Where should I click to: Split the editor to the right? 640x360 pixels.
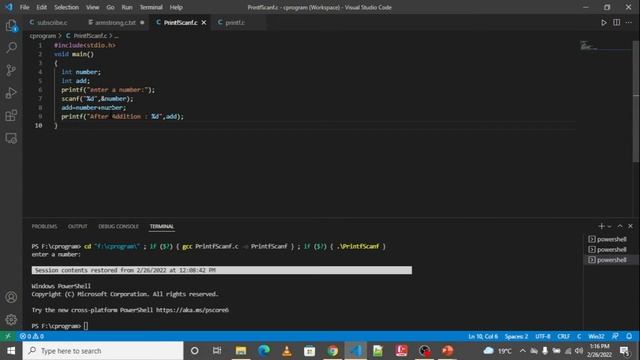point(616,22)
